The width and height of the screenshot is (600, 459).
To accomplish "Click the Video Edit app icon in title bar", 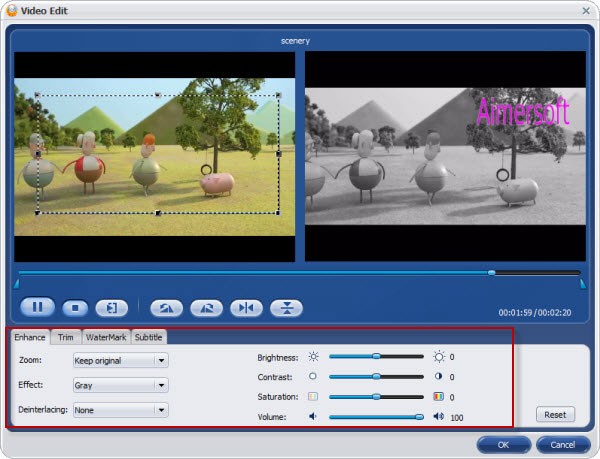I will [x=12, y=11].
